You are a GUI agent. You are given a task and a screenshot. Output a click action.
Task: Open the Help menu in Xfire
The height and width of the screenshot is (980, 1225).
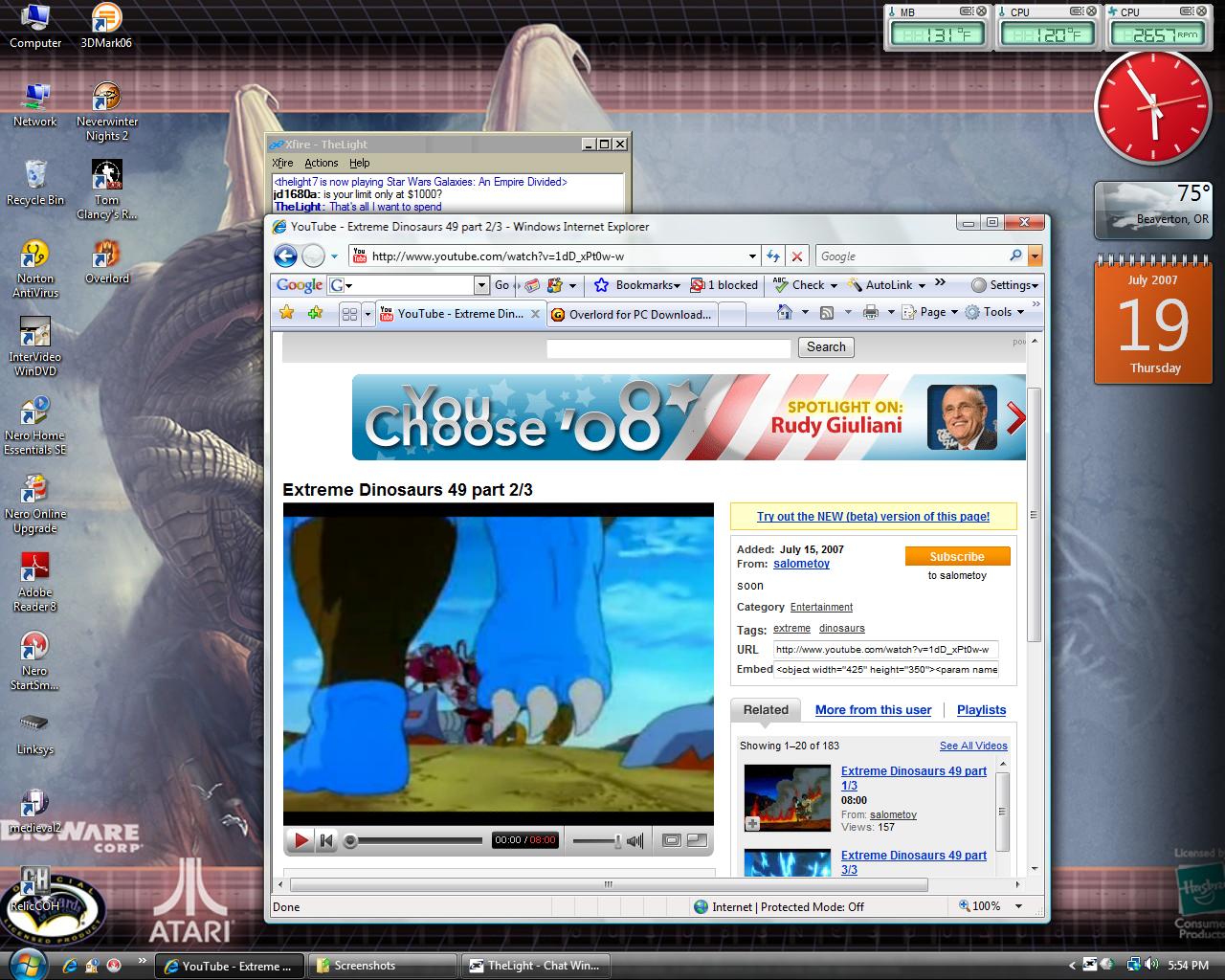click(360, 163)
